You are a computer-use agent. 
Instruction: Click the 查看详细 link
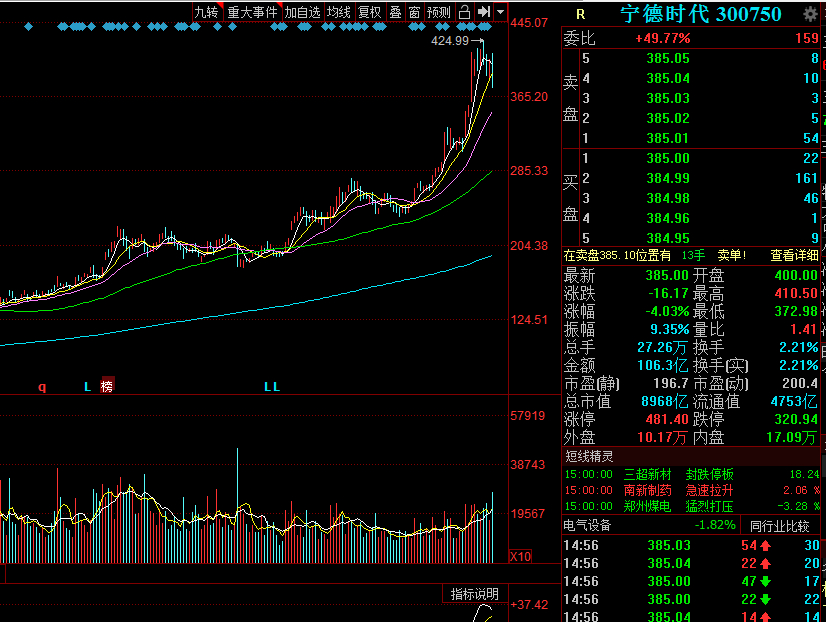pos(794,255)
